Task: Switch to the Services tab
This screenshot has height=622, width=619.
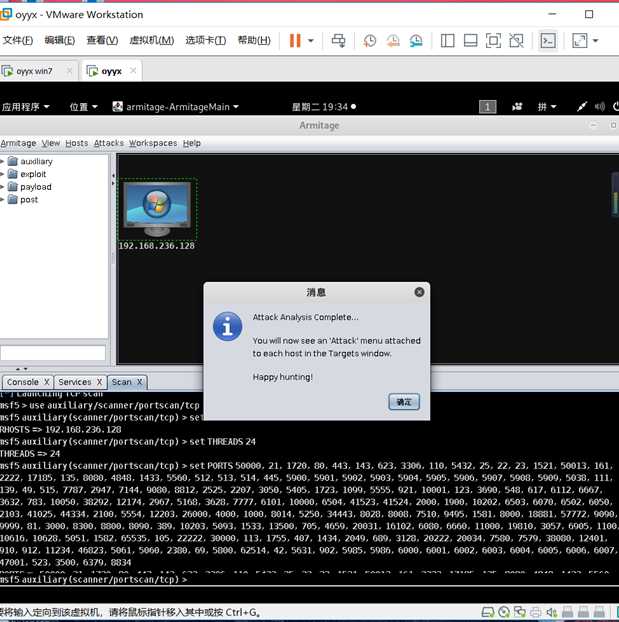Action: coord(75,382)
